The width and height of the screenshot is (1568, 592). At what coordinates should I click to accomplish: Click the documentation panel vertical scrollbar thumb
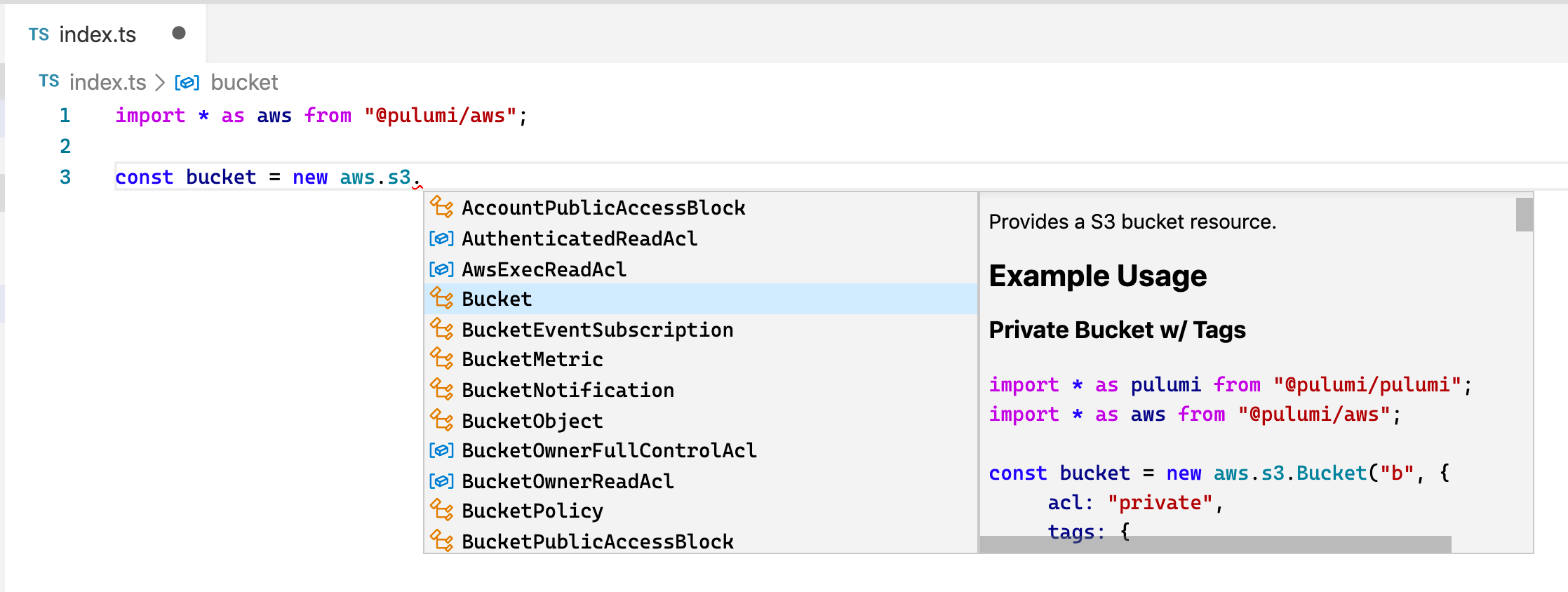click(1524, 215)
